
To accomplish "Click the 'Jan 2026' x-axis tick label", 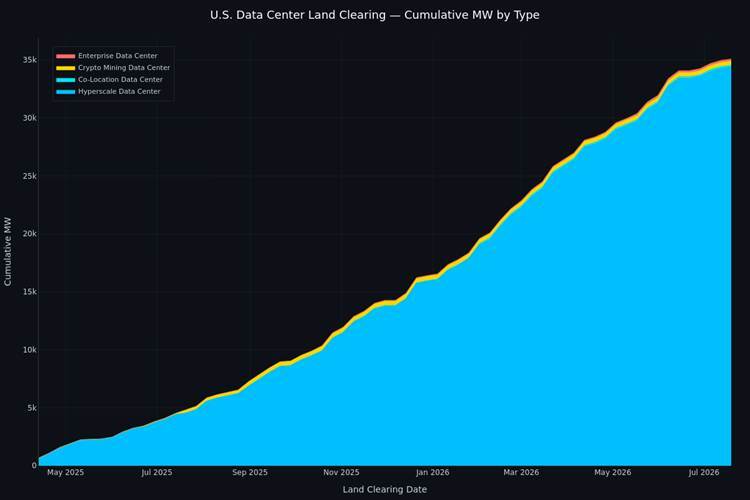I will coord(432,473).
